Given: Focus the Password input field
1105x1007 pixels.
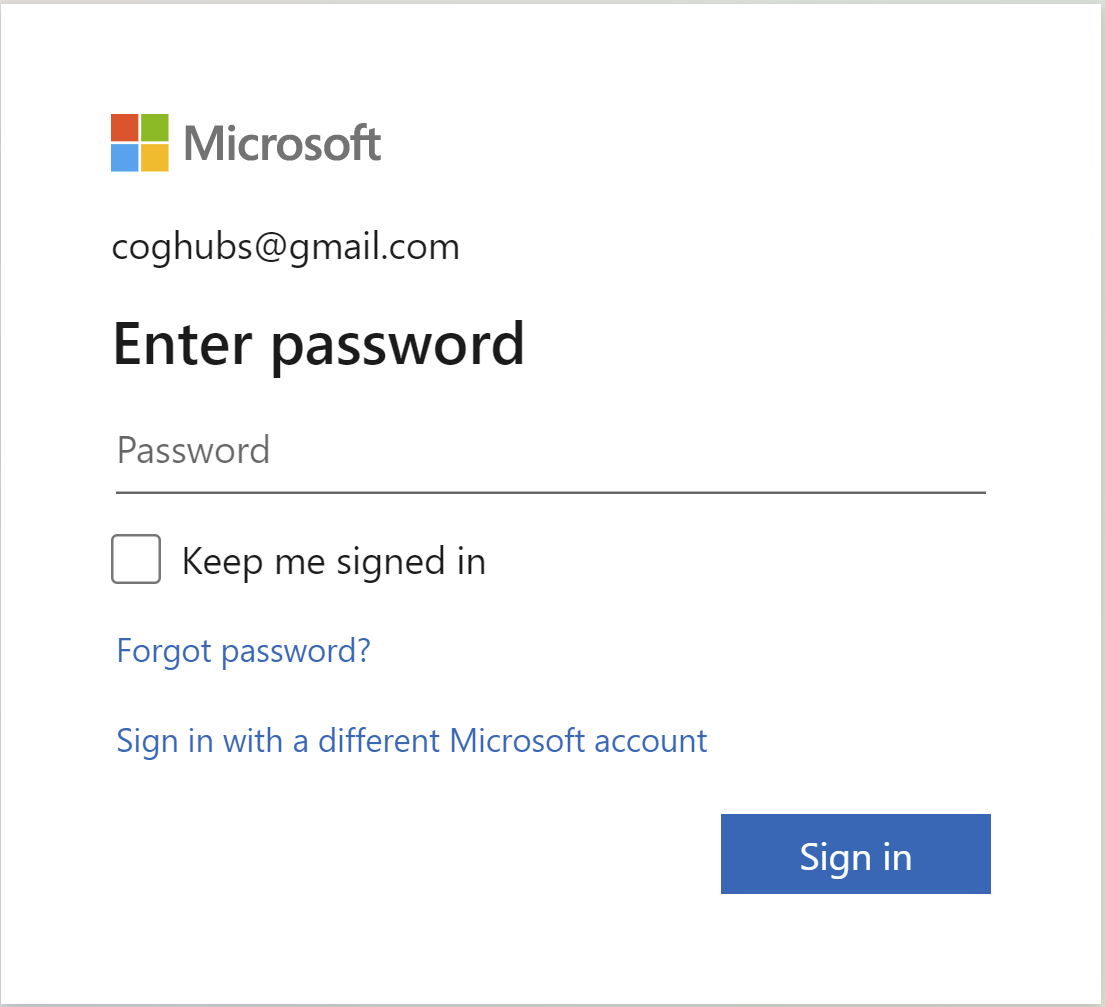Looking at the screenshot, I should point(550,451).
